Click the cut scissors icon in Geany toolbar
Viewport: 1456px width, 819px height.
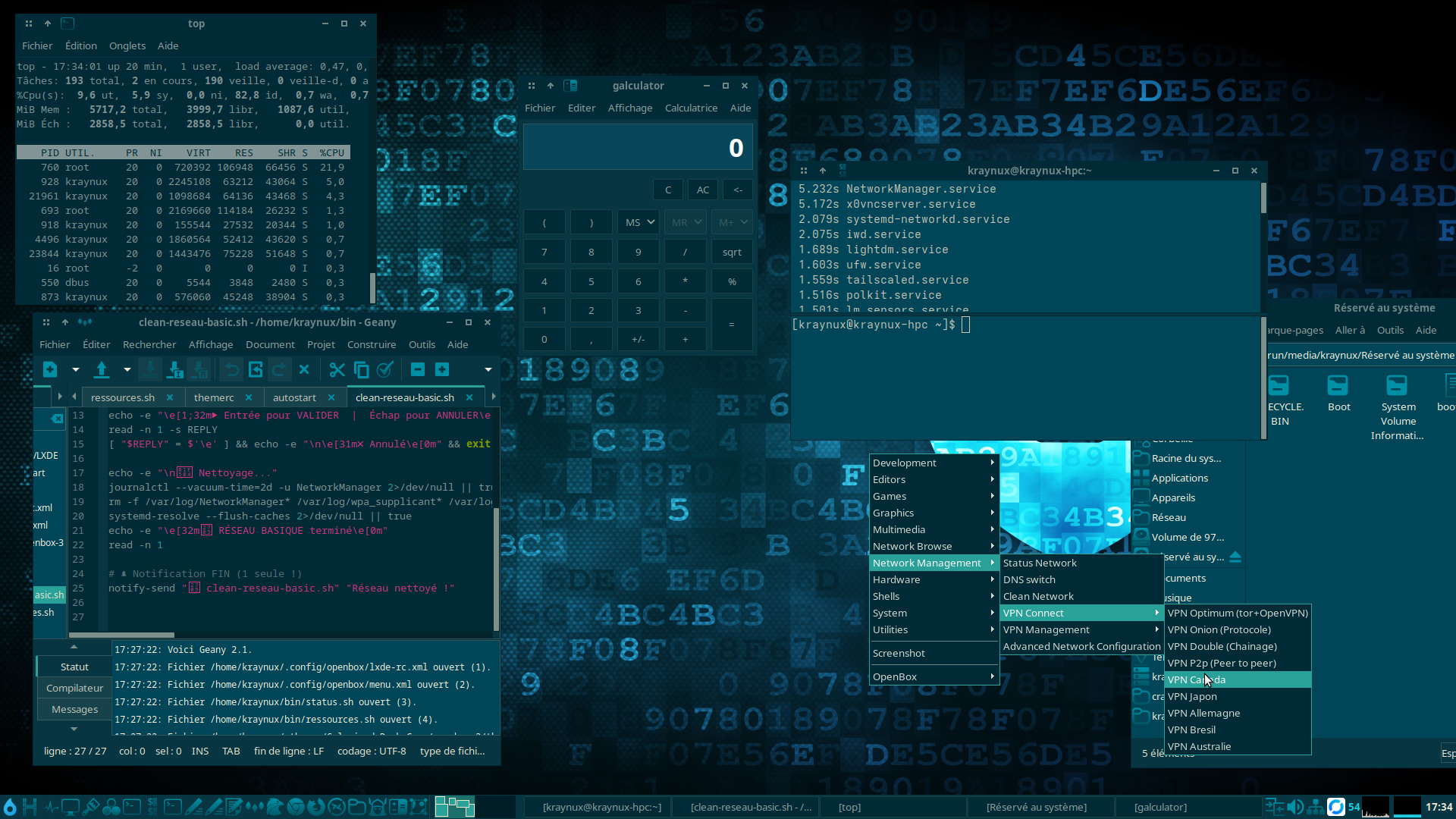337,369
